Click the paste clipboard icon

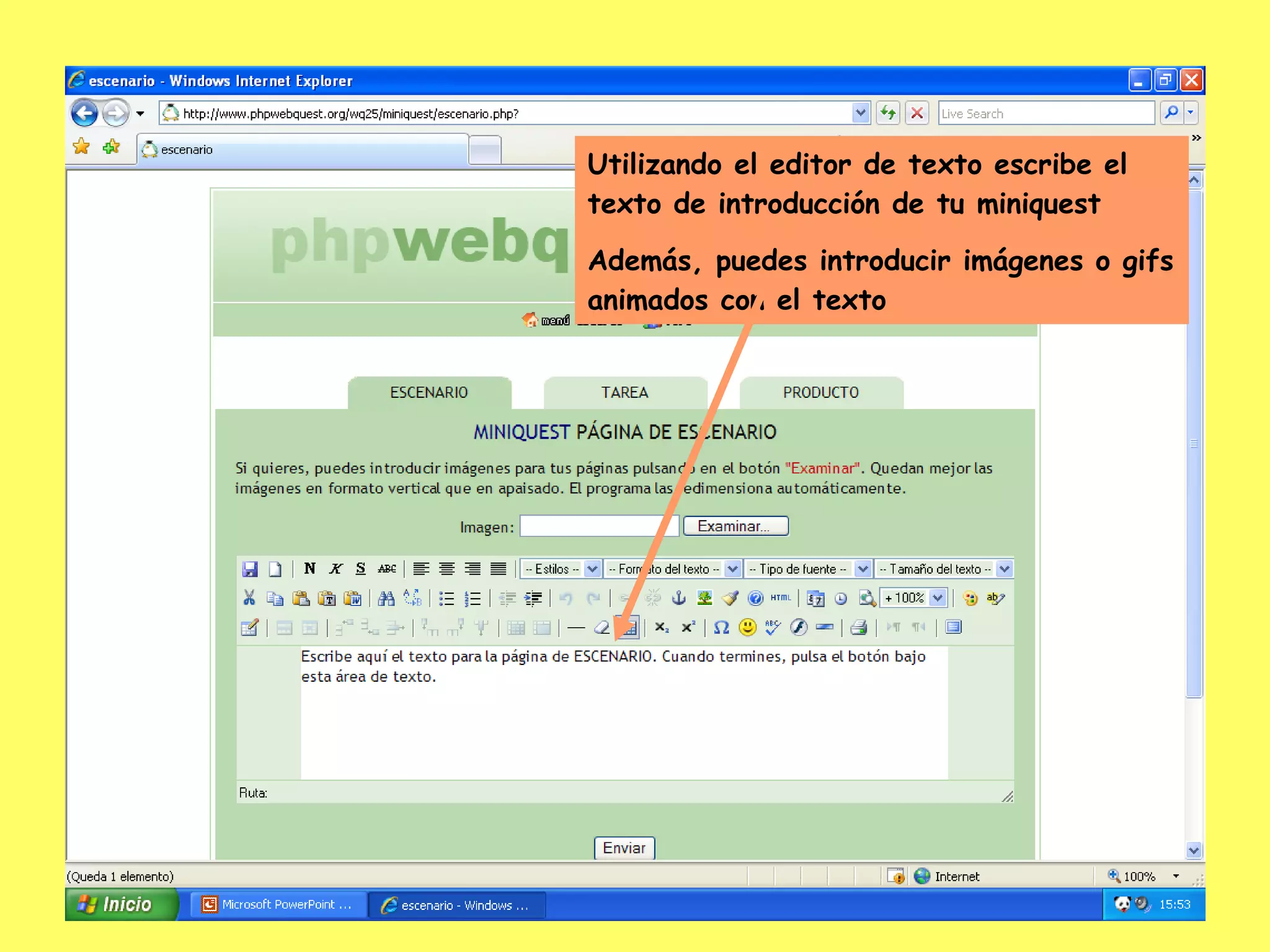point(301,598)
